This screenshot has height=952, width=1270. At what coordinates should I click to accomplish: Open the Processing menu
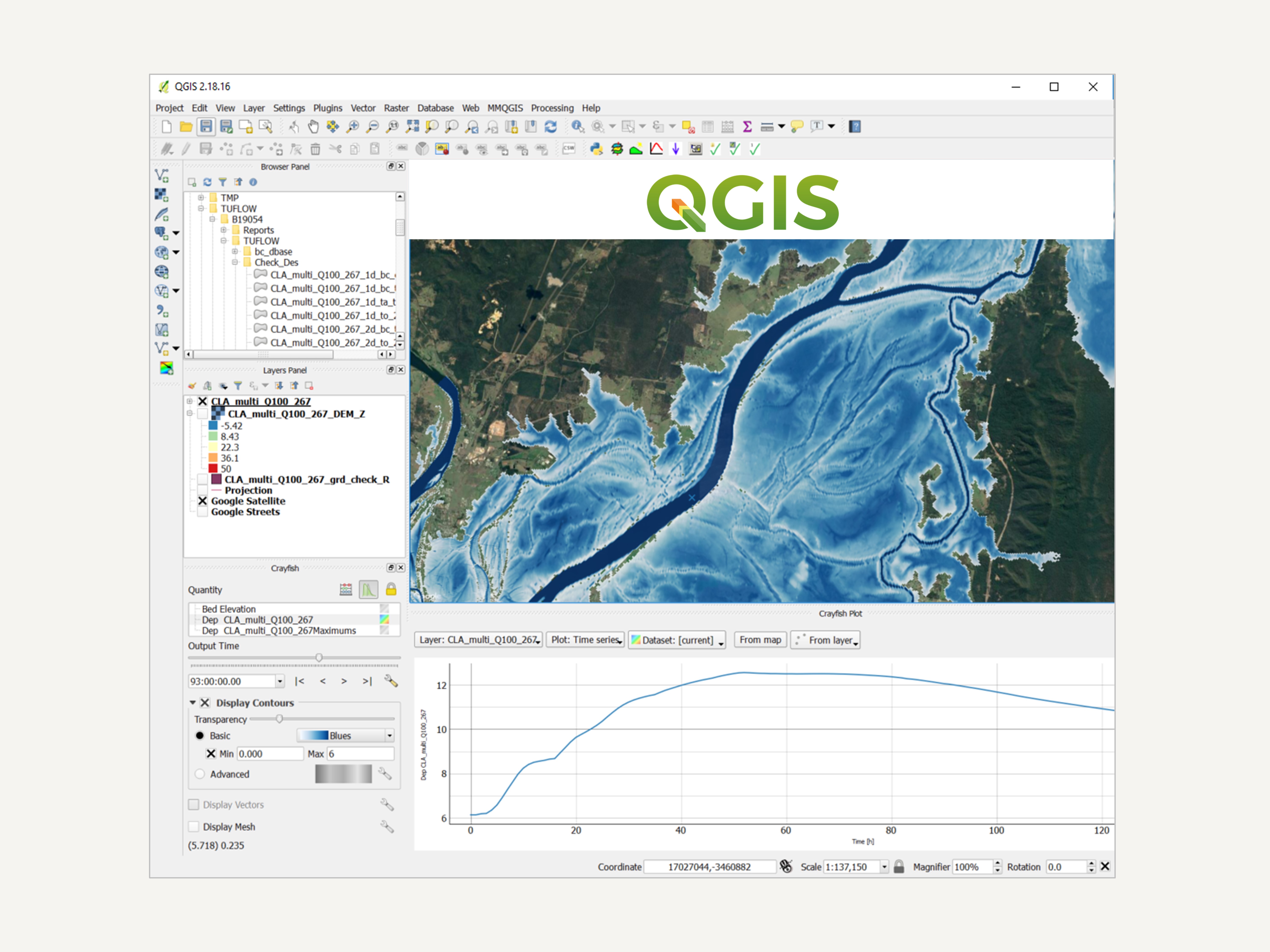[x=552, y=108]
